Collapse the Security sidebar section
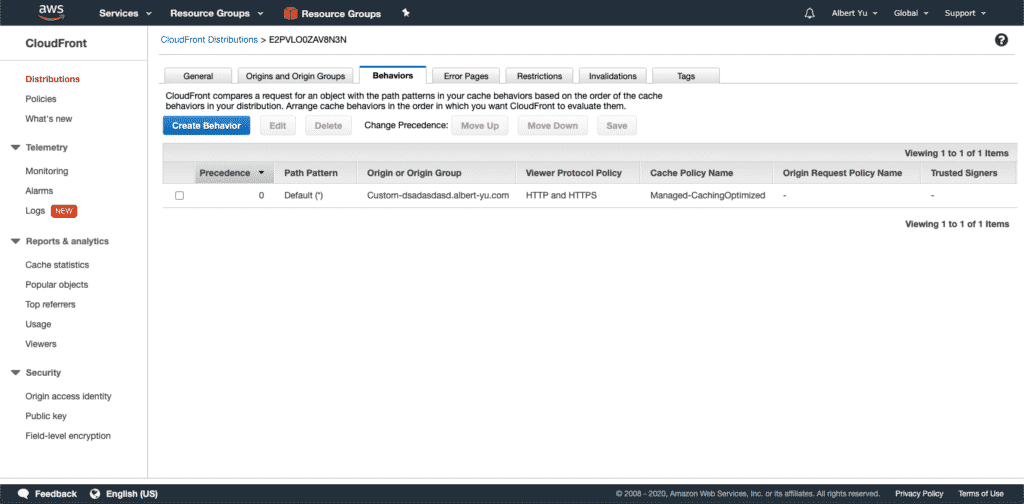This screenshot has height=504, width=1024. 16,373
